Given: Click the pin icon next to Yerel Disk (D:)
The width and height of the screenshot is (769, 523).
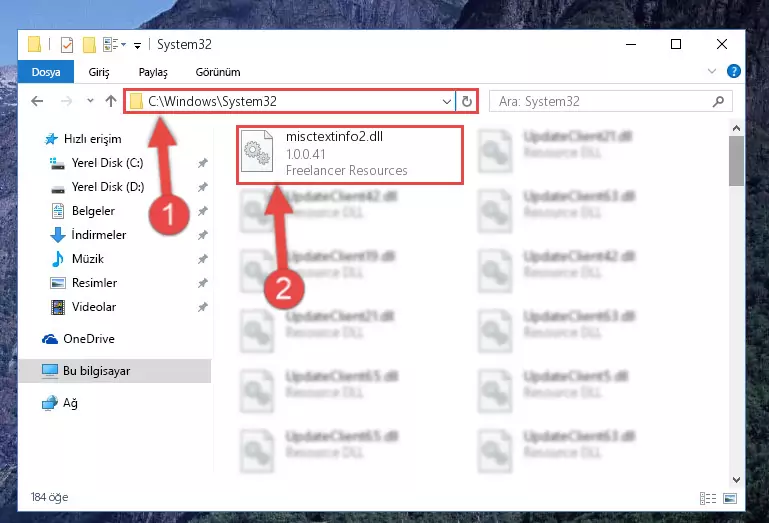Looking at the screenshot, I should [203, 187].
